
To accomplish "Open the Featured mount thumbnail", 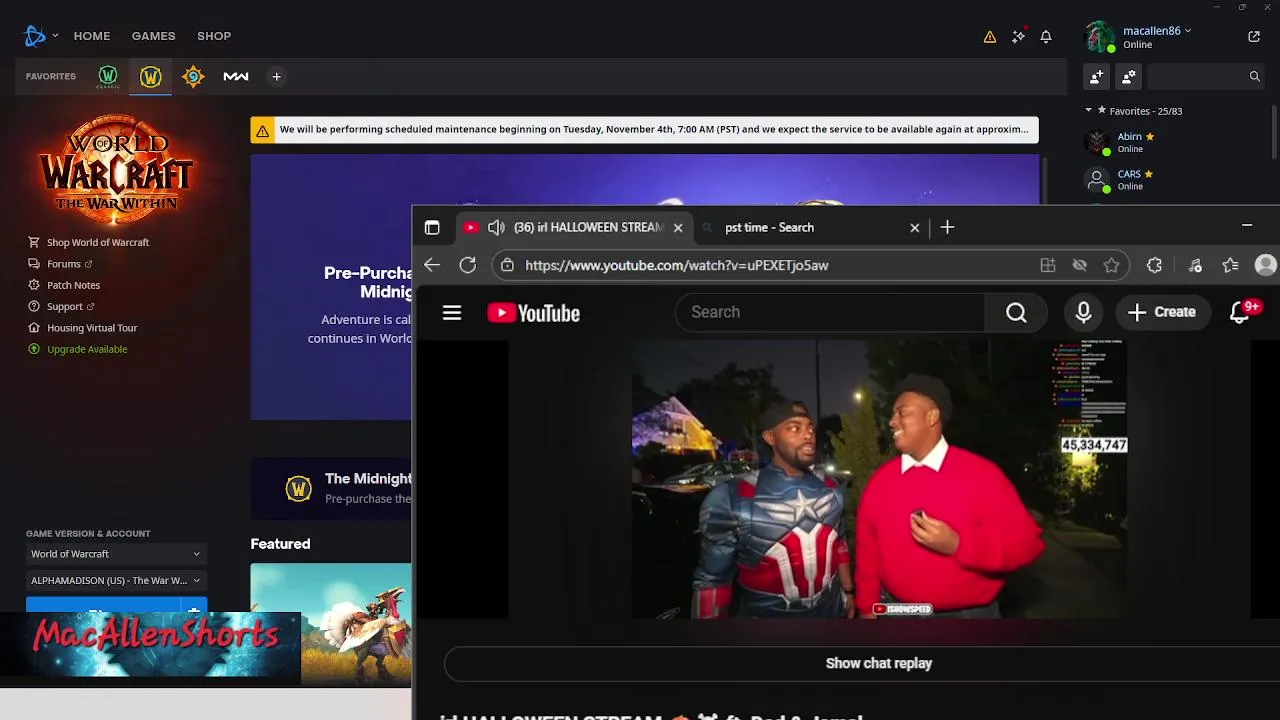I will point(331,622).
